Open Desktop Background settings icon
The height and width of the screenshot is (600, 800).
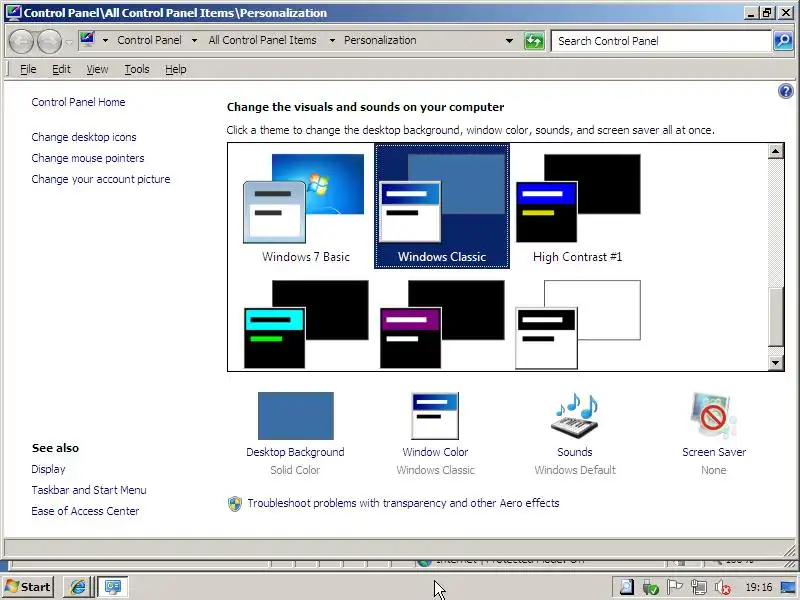pos(296,416)
